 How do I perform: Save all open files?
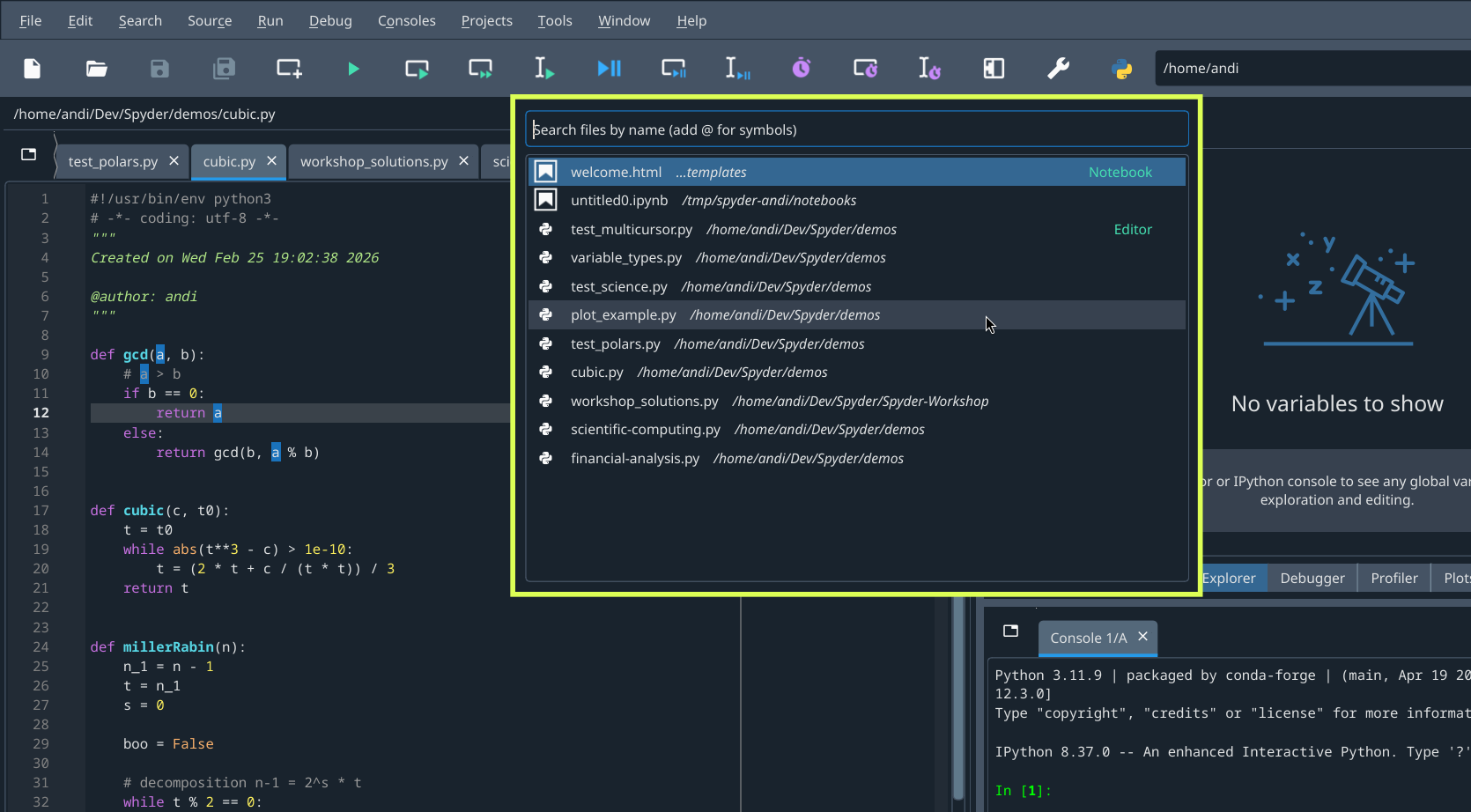(224, 69)
